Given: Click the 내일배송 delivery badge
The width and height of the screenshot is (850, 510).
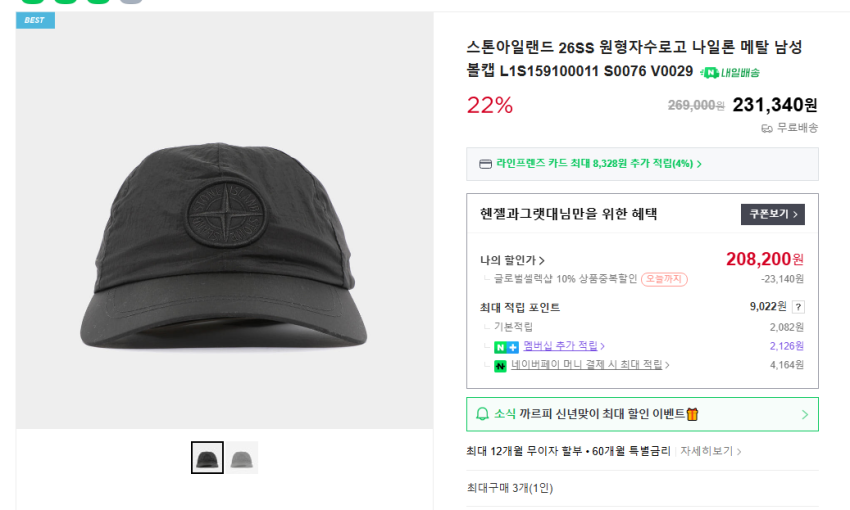Looking at the screenshot, I should [730, 72].
